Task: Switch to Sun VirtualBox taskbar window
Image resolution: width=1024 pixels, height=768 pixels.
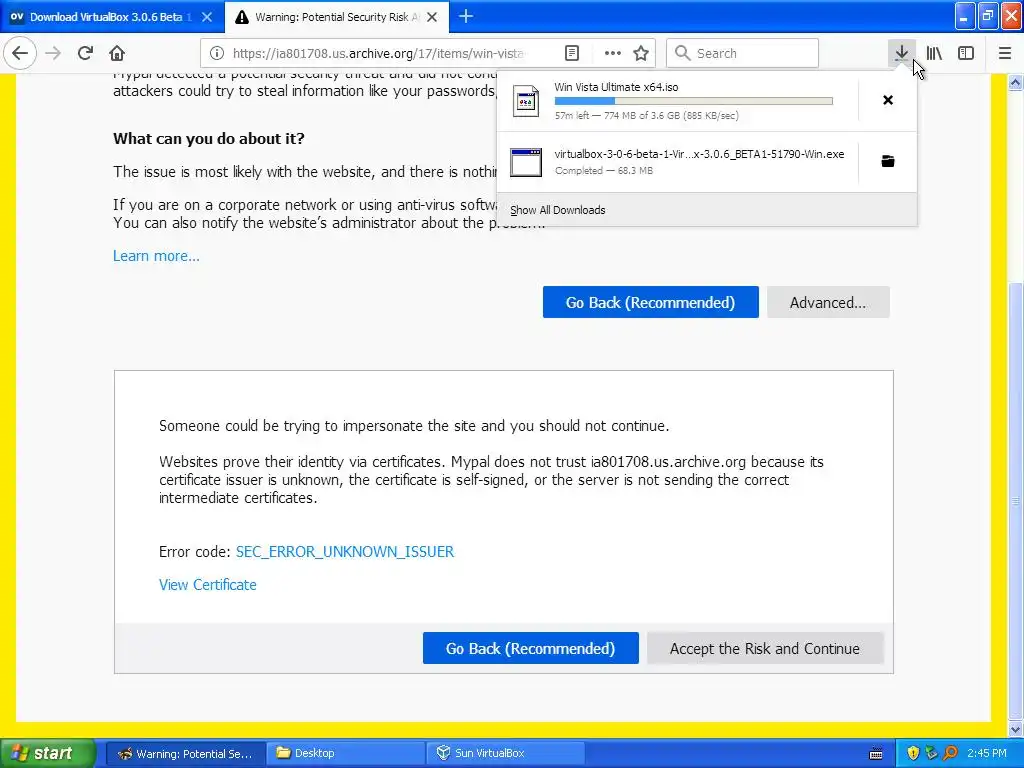Action: pyautogui.click(x=505, y=753)
